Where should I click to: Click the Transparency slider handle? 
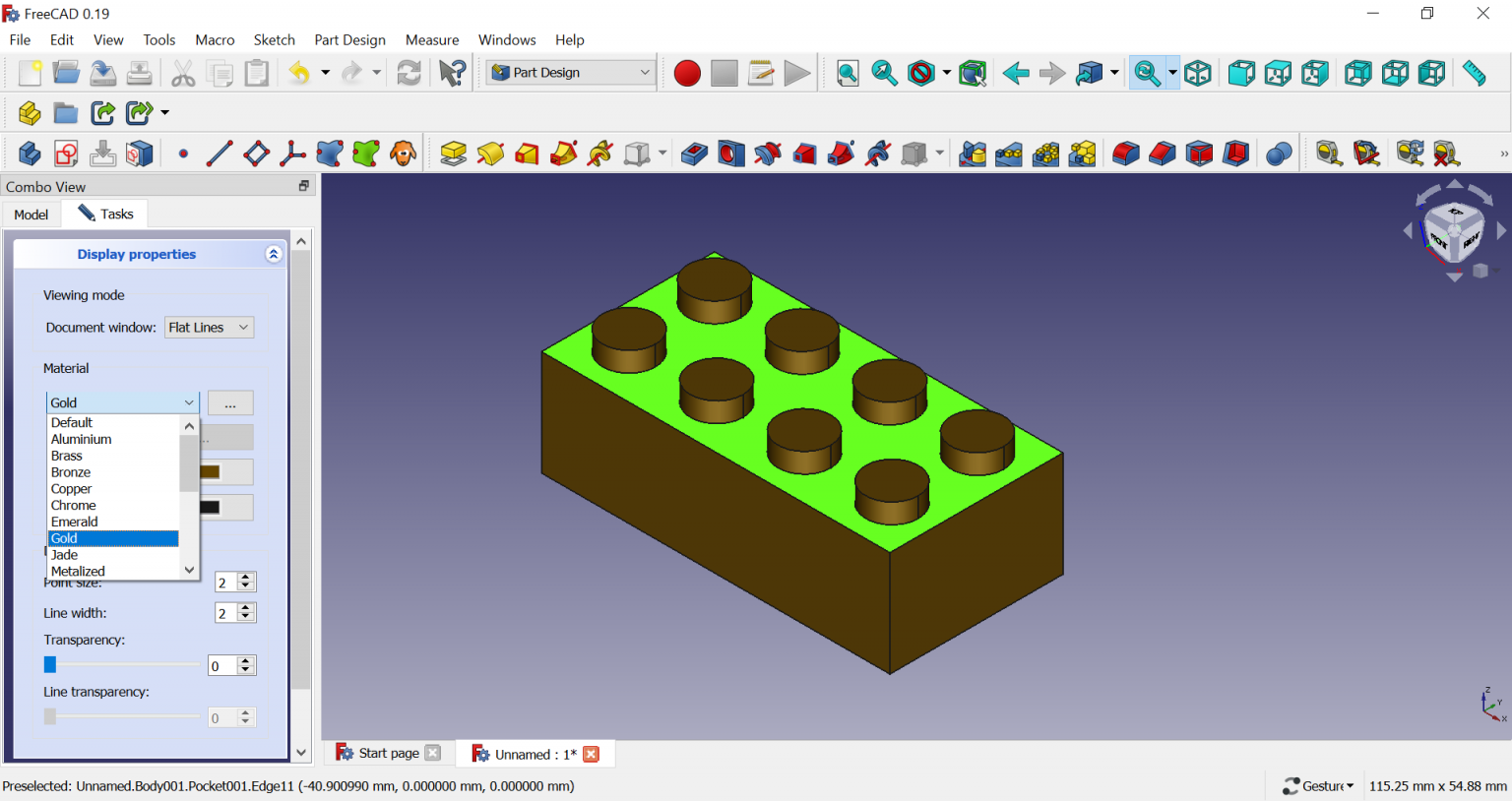pos(50,665)
